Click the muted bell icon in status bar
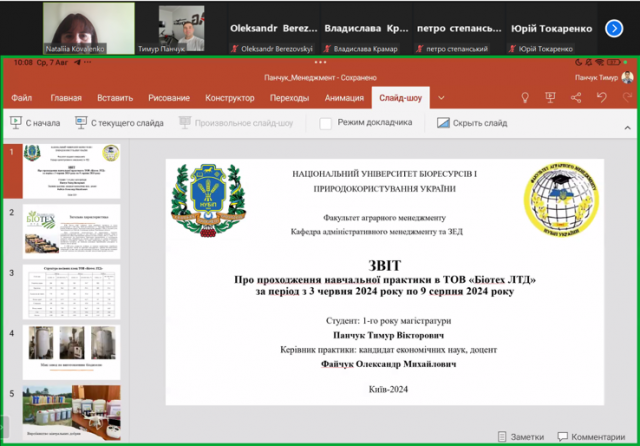The width and height of the screenshot is (640, 446). click(x=589, y=62)
